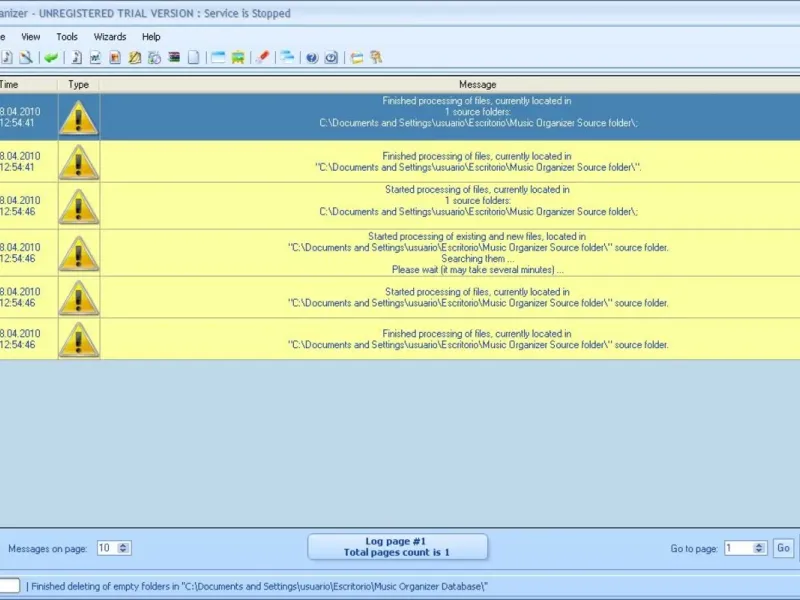
Task: Click the cascading blue windows toolbar icon
Action: click(x=287, y=57)
